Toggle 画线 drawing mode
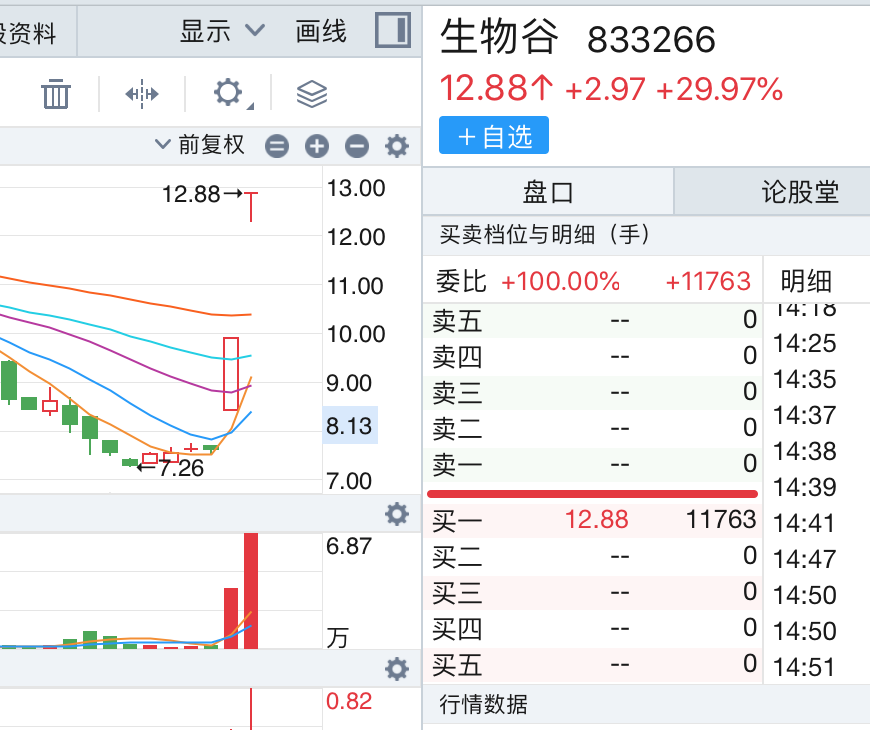870x730 pixels. pyautogui.click(x=321, y=31)
